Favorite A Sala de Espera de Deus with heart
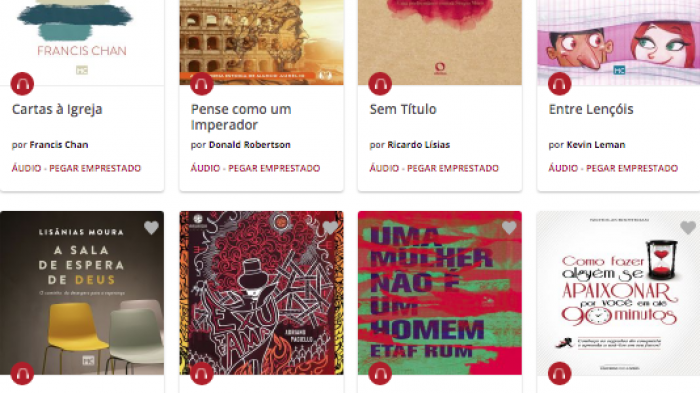Screen dimensions: 700x393 151,228
